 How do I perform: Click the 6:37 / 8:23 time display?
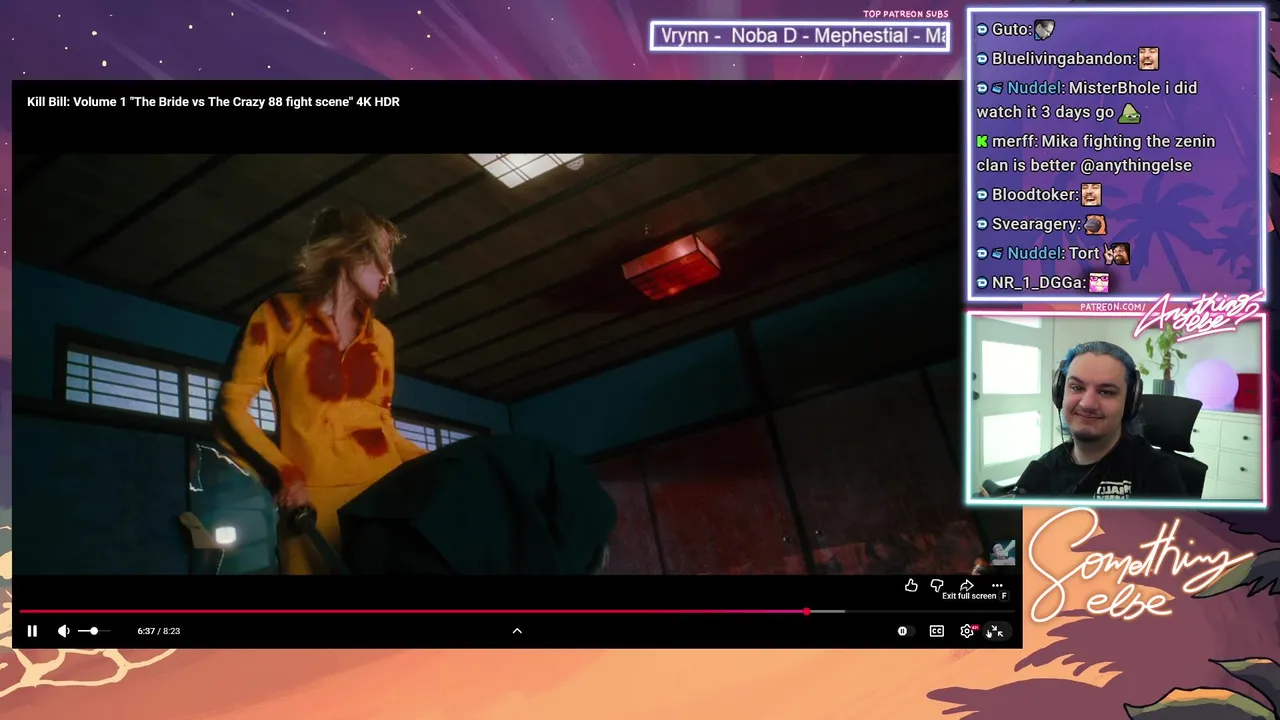(x=159, y=631)
